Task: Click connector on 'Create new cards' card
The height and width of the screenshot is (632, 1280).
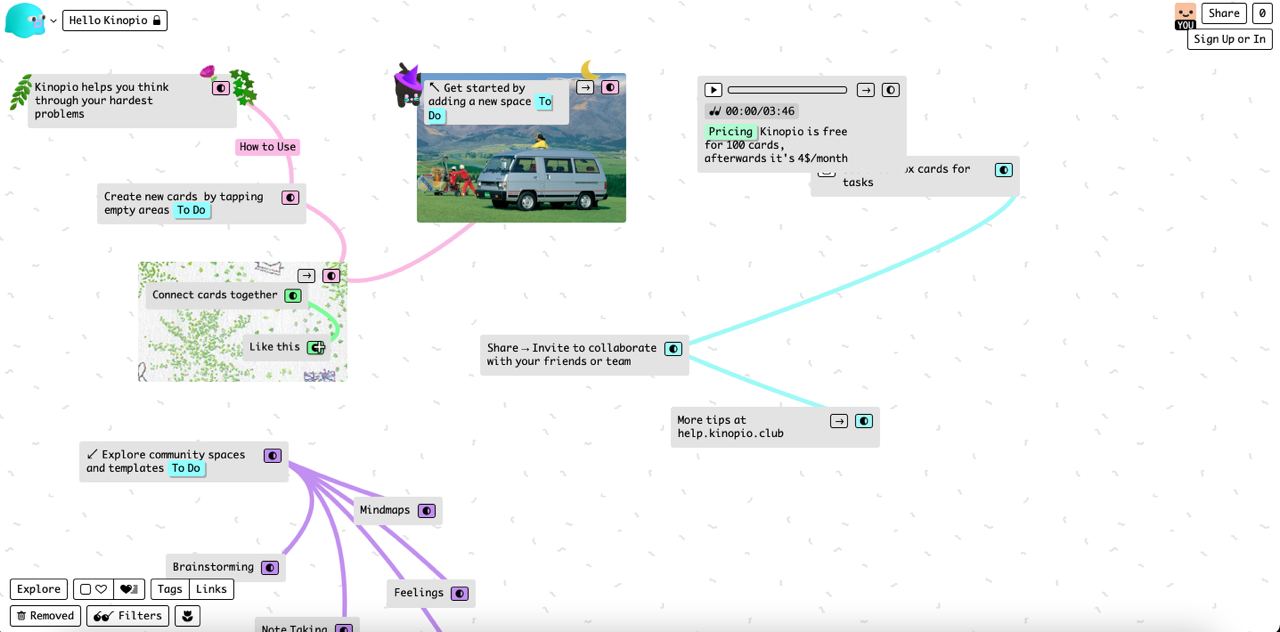Action: tap(290, 198)
